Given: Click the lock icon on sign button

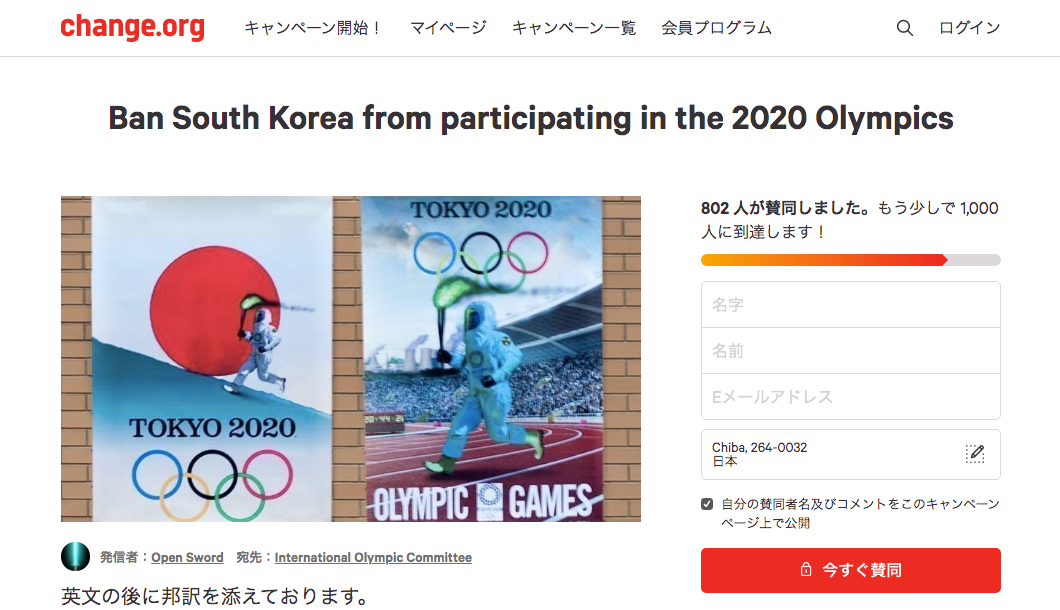Looking at the screenshot, I should 805,570.
